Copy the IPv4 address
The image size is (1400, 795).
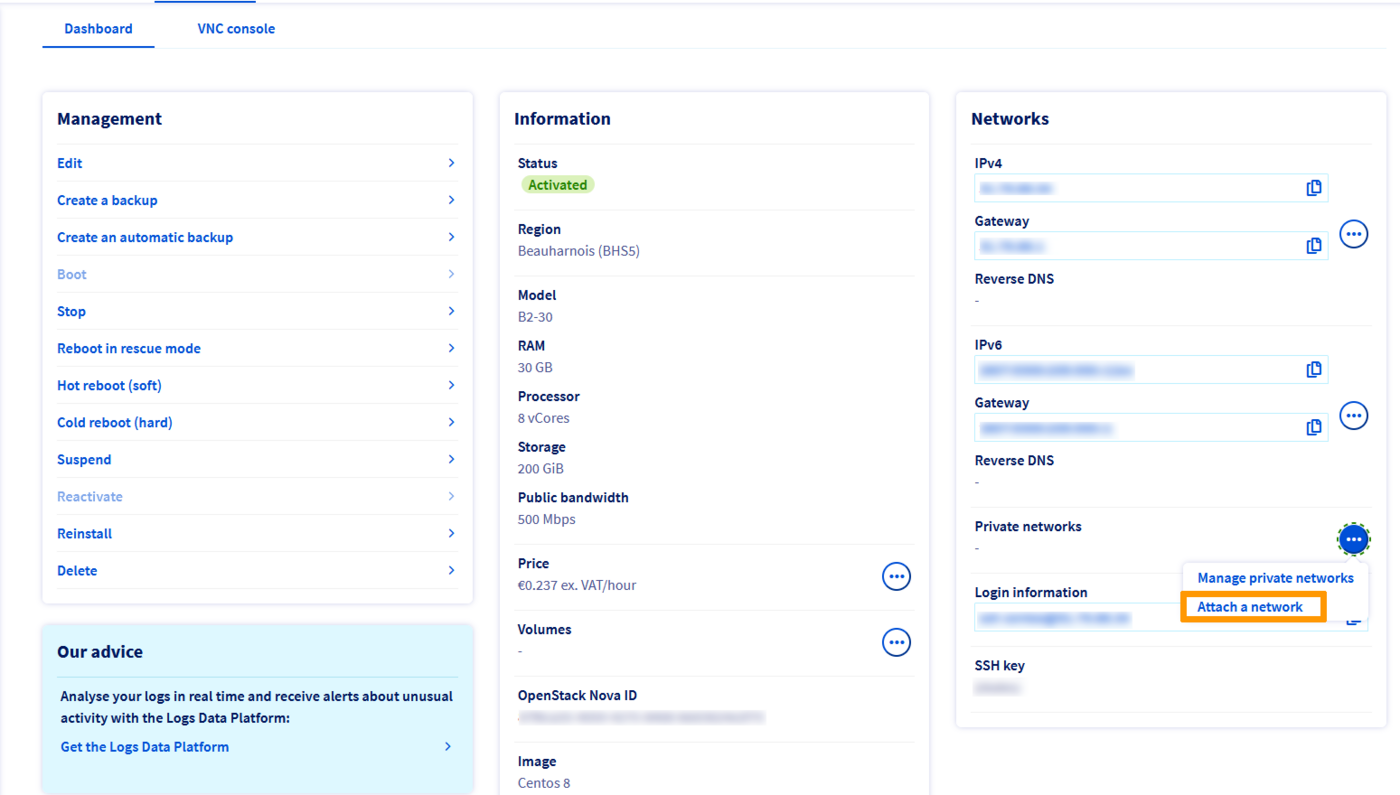[x=1314, y=188]
